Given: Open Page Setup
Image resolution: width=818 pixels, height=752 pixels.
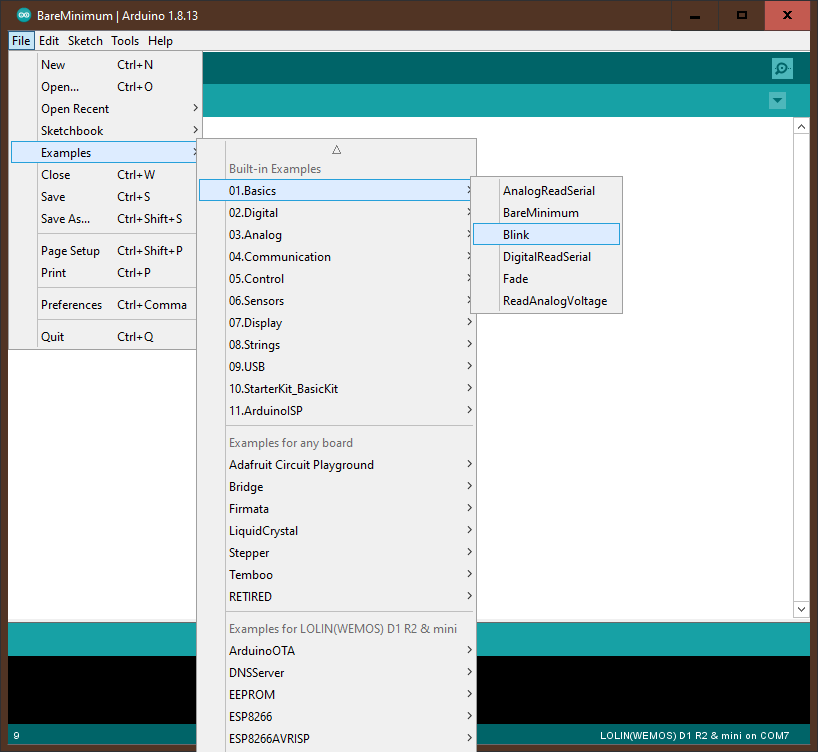Looking at the screenshot, I should (103, 251).
